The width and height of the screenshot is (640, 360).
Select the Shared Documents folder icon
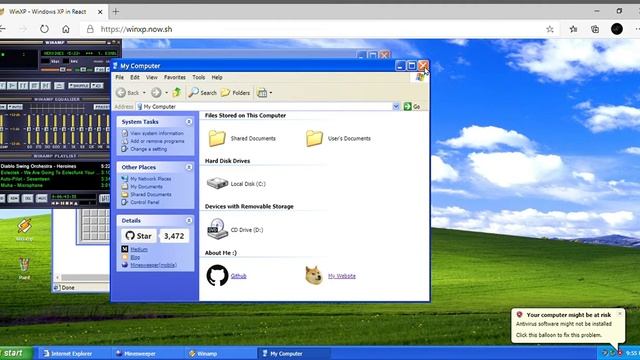217,138
